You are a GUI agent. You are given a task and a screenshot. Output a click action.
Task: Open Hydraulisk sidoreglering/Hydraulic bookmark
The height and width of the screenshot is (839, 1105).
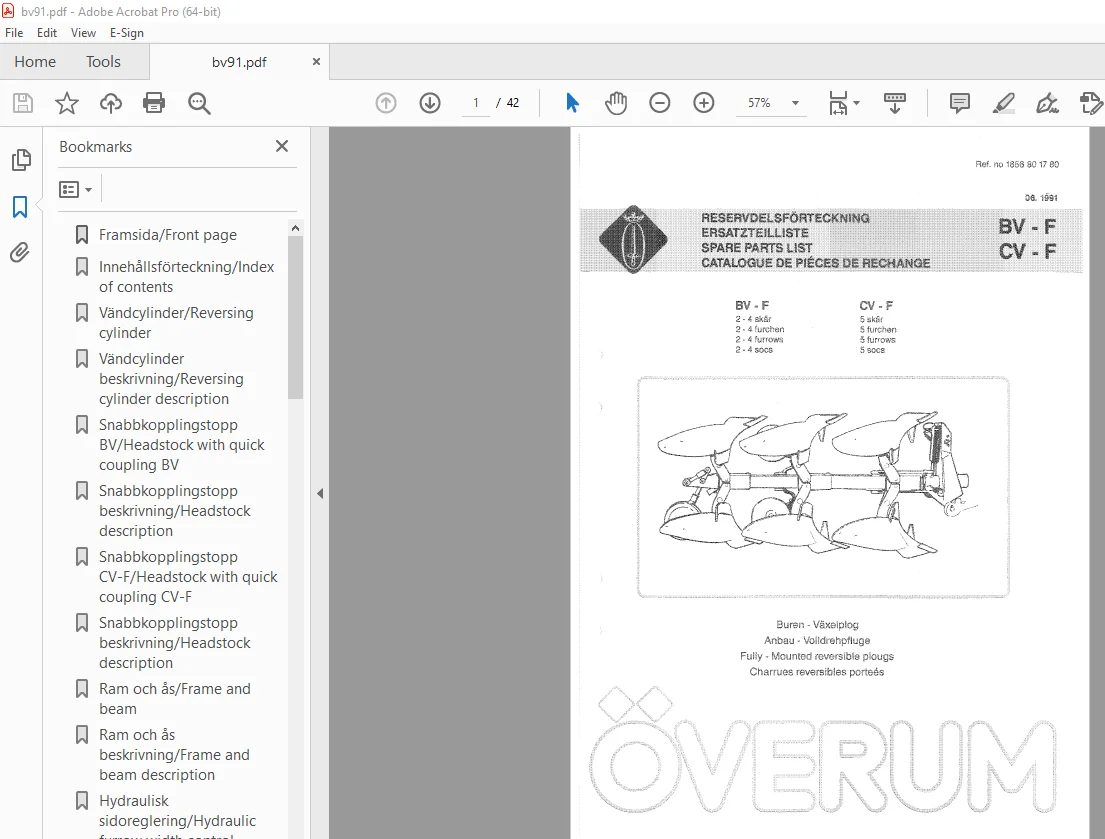pos(178,814)
